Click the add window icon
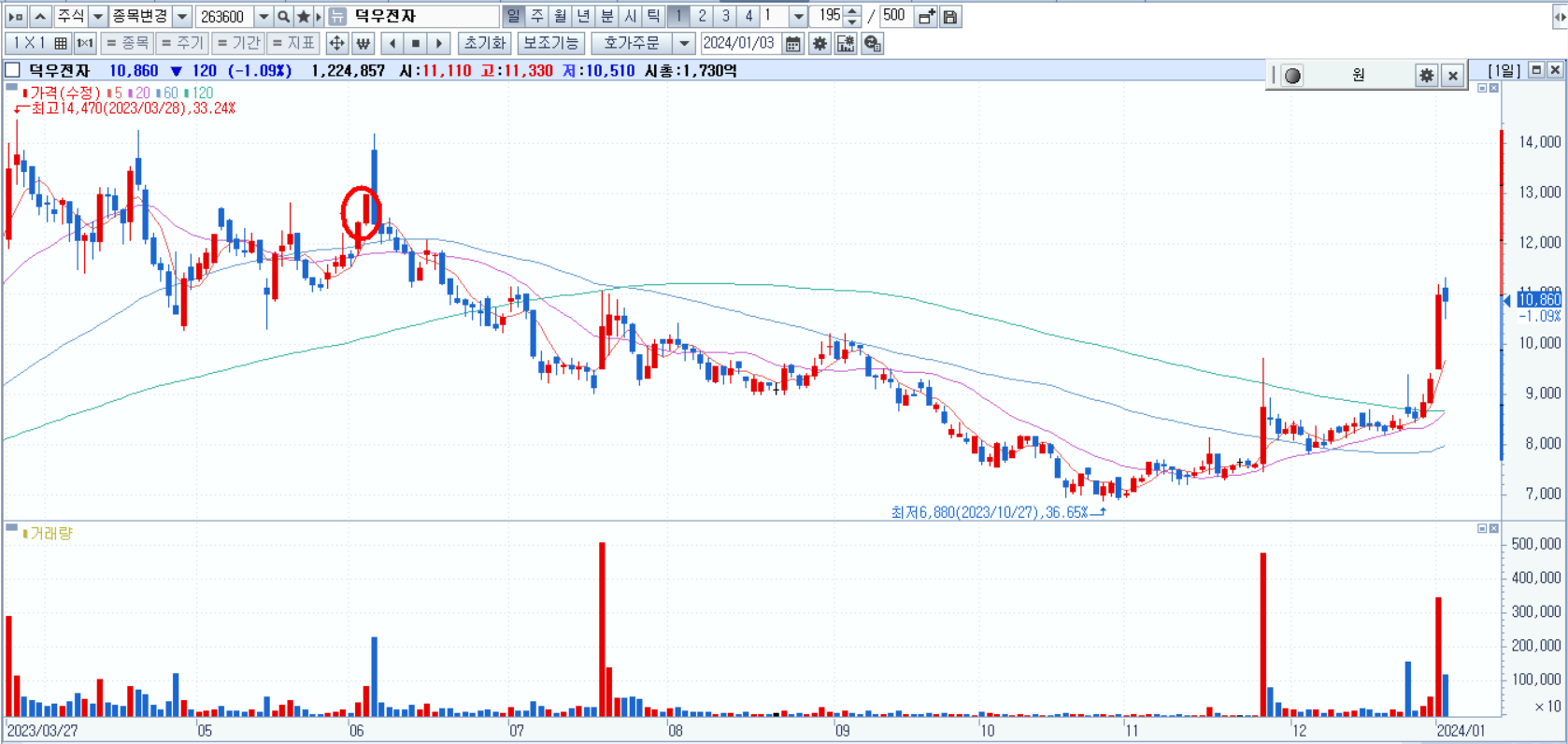 pyautogui.click(x=926, y=17)
